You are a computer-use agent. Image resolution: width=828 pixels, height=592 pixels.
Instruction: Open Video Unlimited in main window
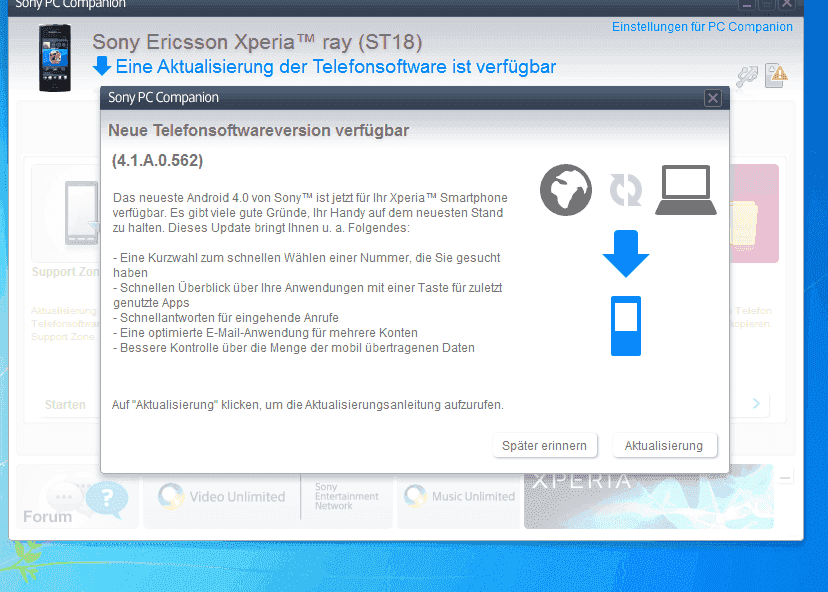click(222, 496)
